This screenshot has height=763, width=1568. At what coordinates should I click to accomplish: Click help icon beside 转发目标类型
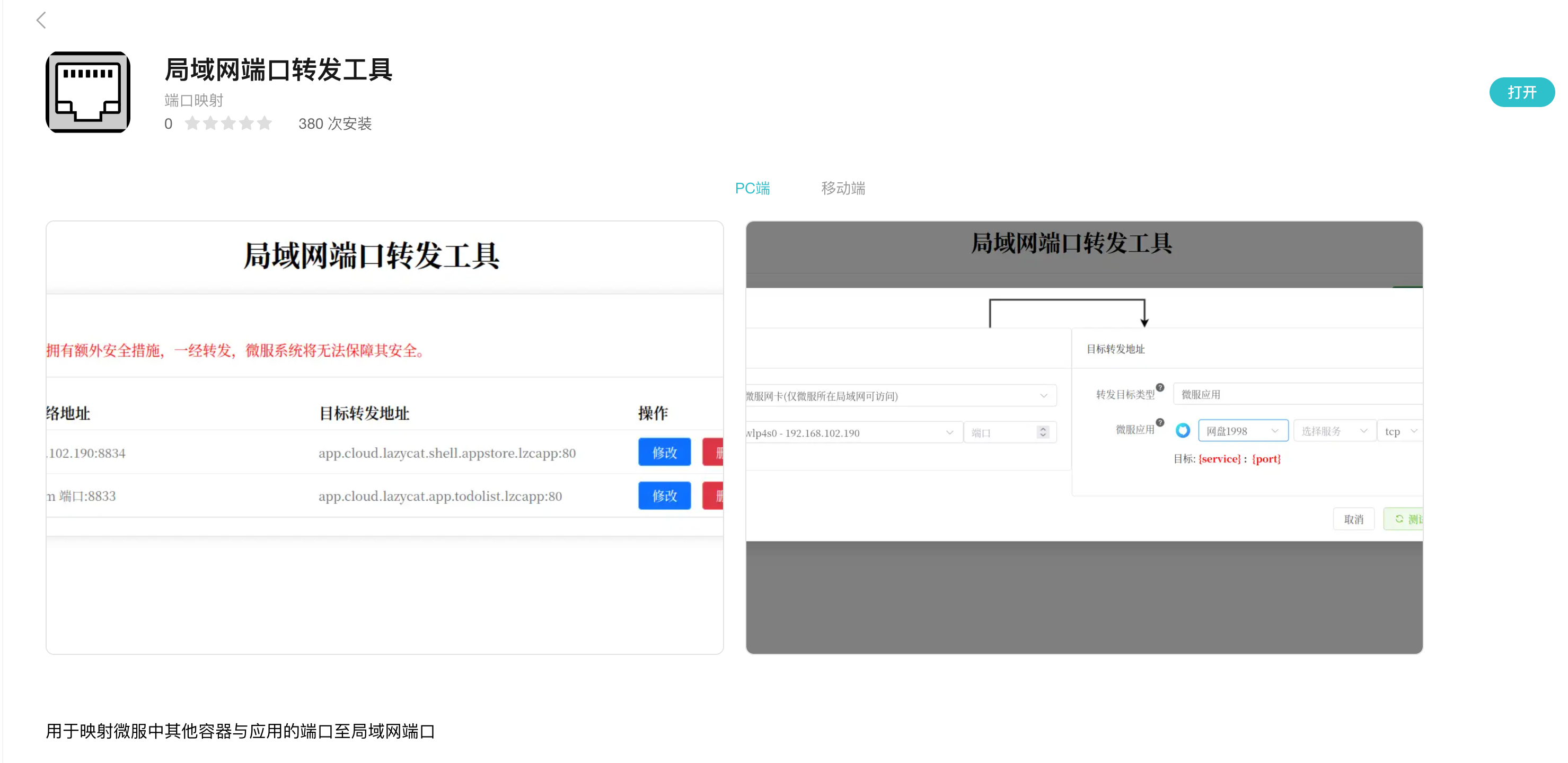click(1160, 387)
